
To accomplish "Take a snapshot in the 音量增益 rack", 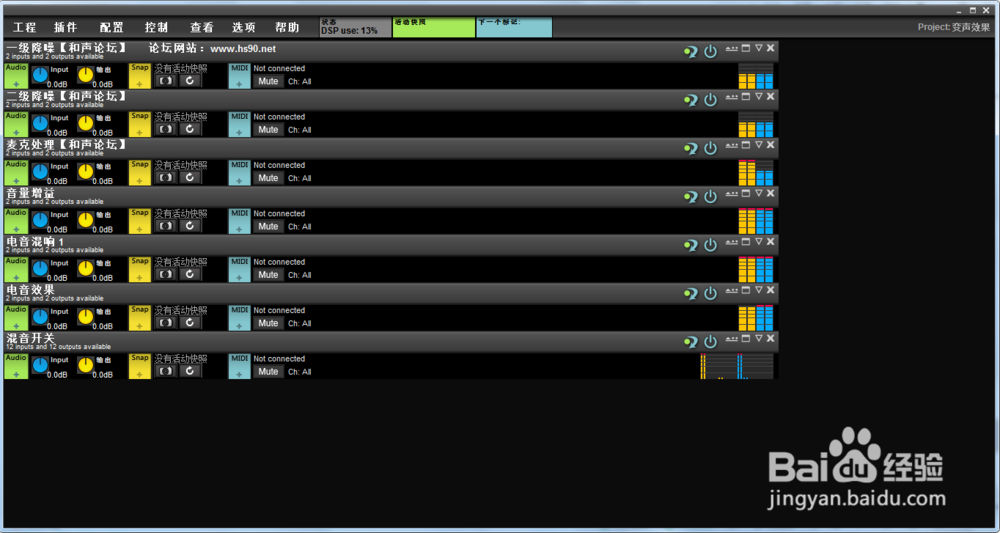I will [x=165, y=226].
